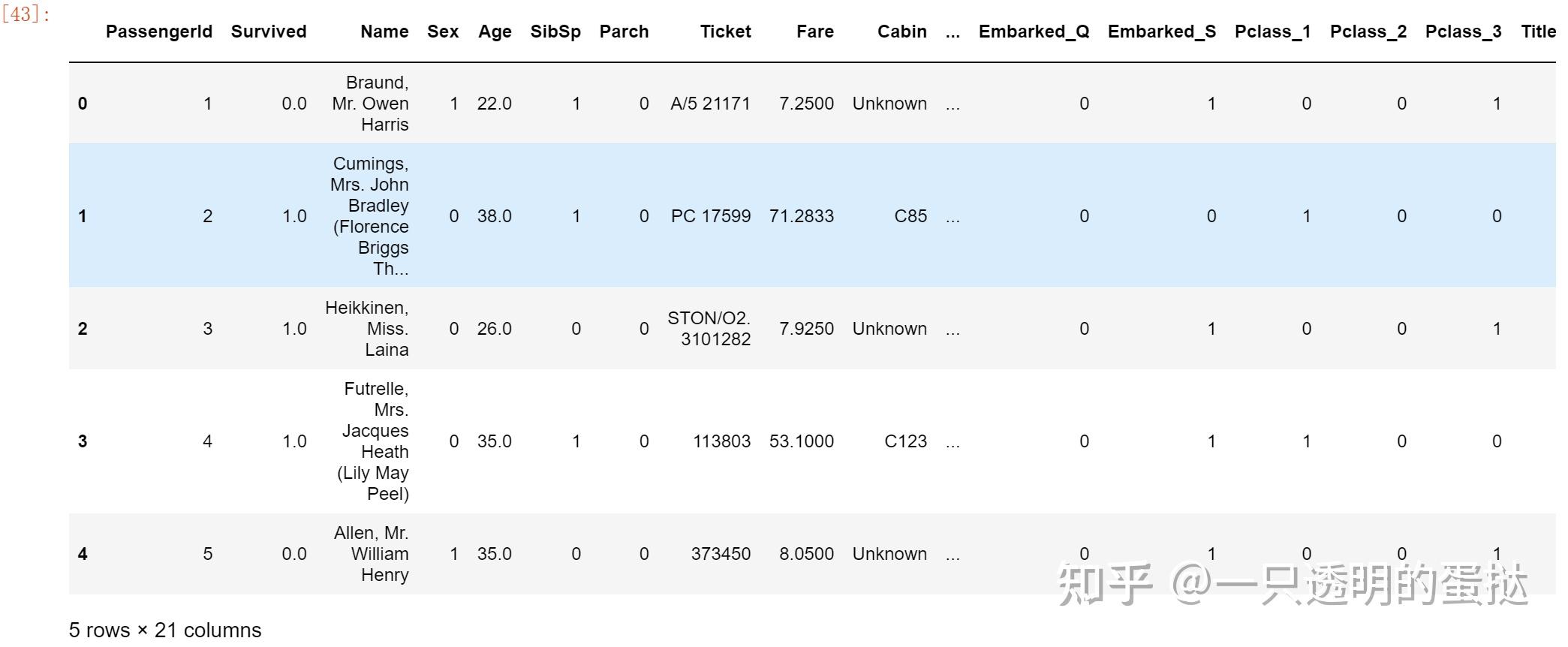Select the Cabin column header
1568x647 pixels.
(902, 32)
